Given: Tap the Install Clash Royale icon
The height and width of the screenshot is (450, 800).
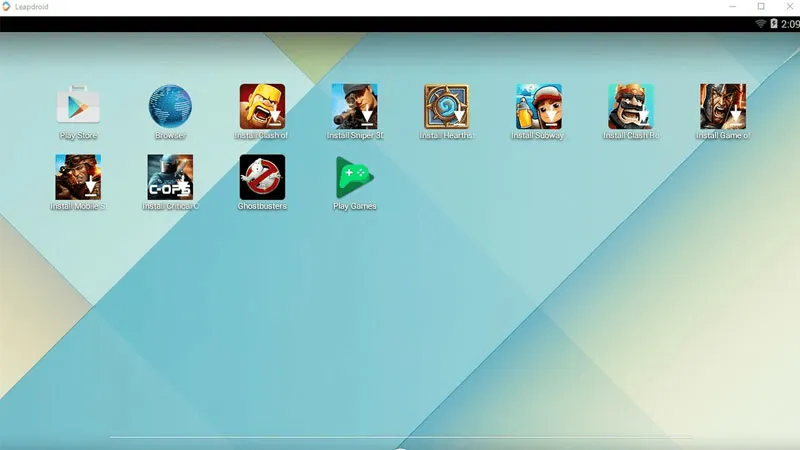Looking at the screenshot, I should [x=631, y=106].
